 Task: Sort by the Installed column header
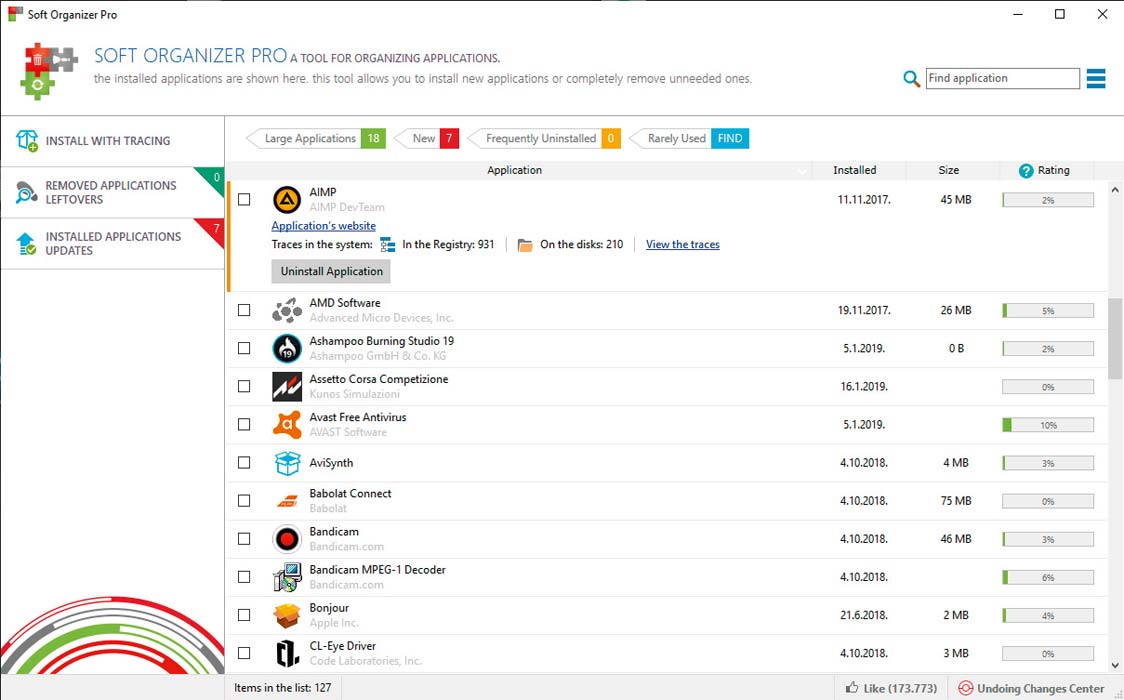[854, 171]
